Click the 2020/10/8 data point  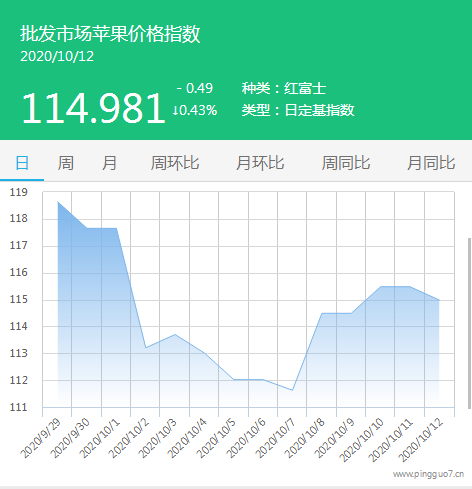coord(322,313)
